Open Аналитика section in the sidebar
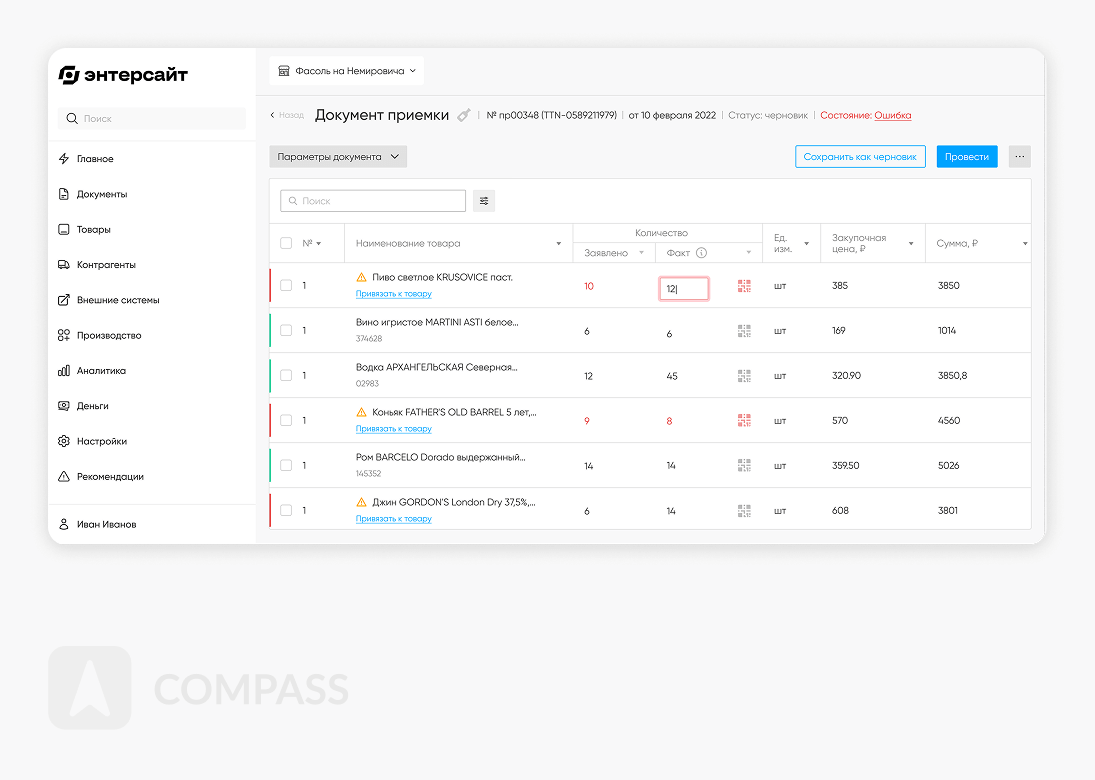 (x=101, y=371)
